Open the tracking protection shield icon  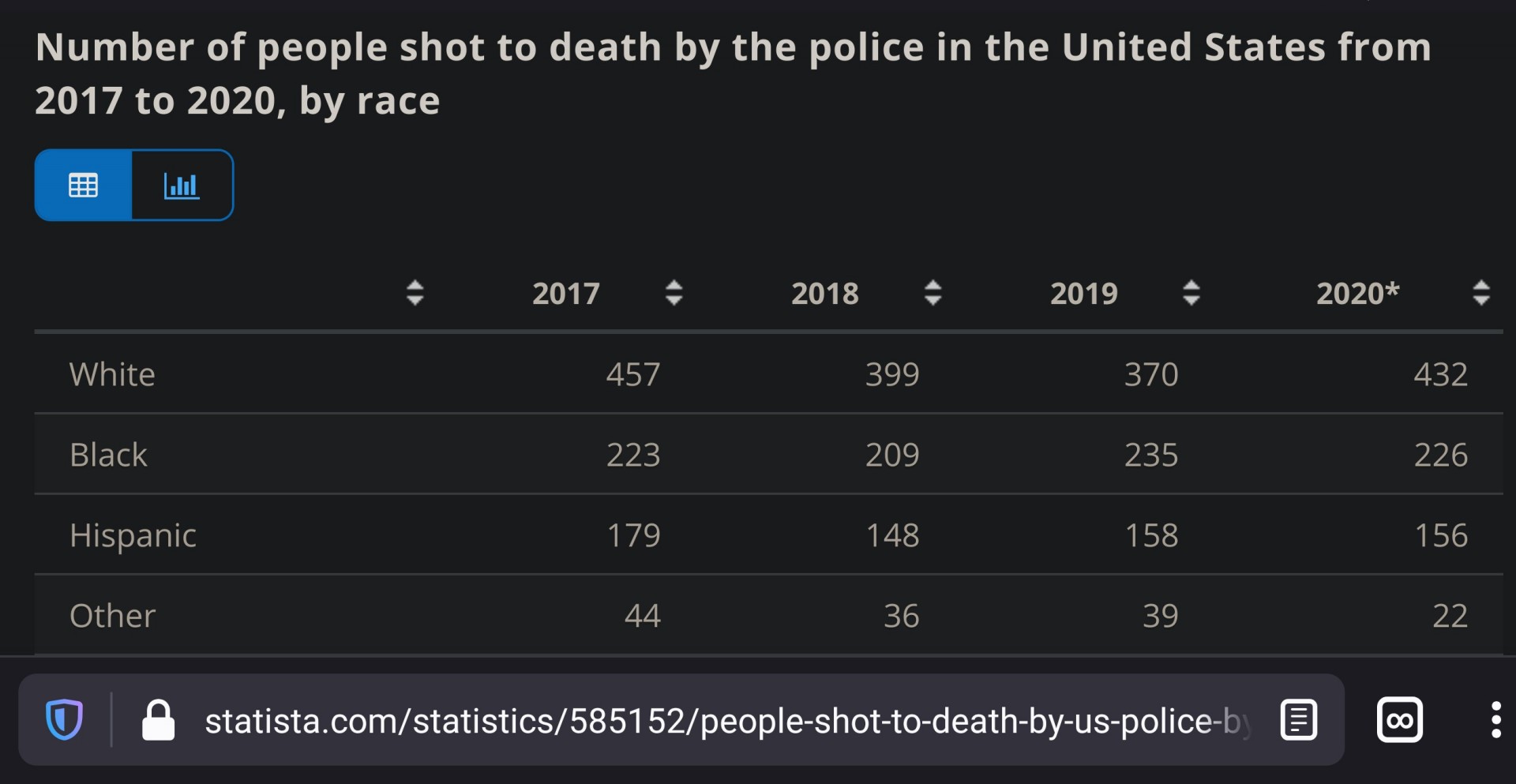(64, 719)
